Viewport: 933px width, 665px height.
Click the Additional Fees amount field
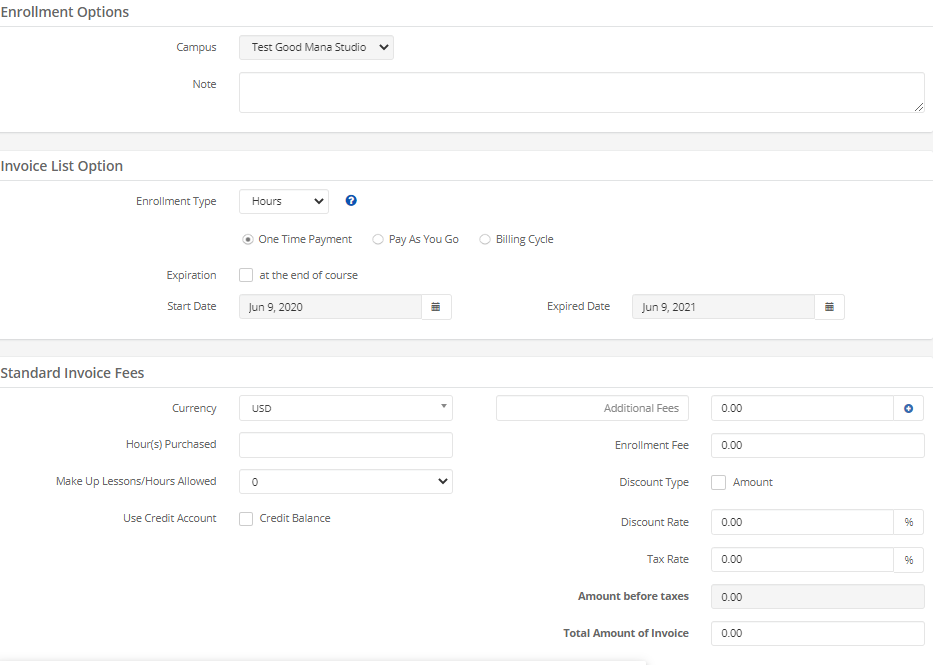pyautogui.click(x=802, y=409)
